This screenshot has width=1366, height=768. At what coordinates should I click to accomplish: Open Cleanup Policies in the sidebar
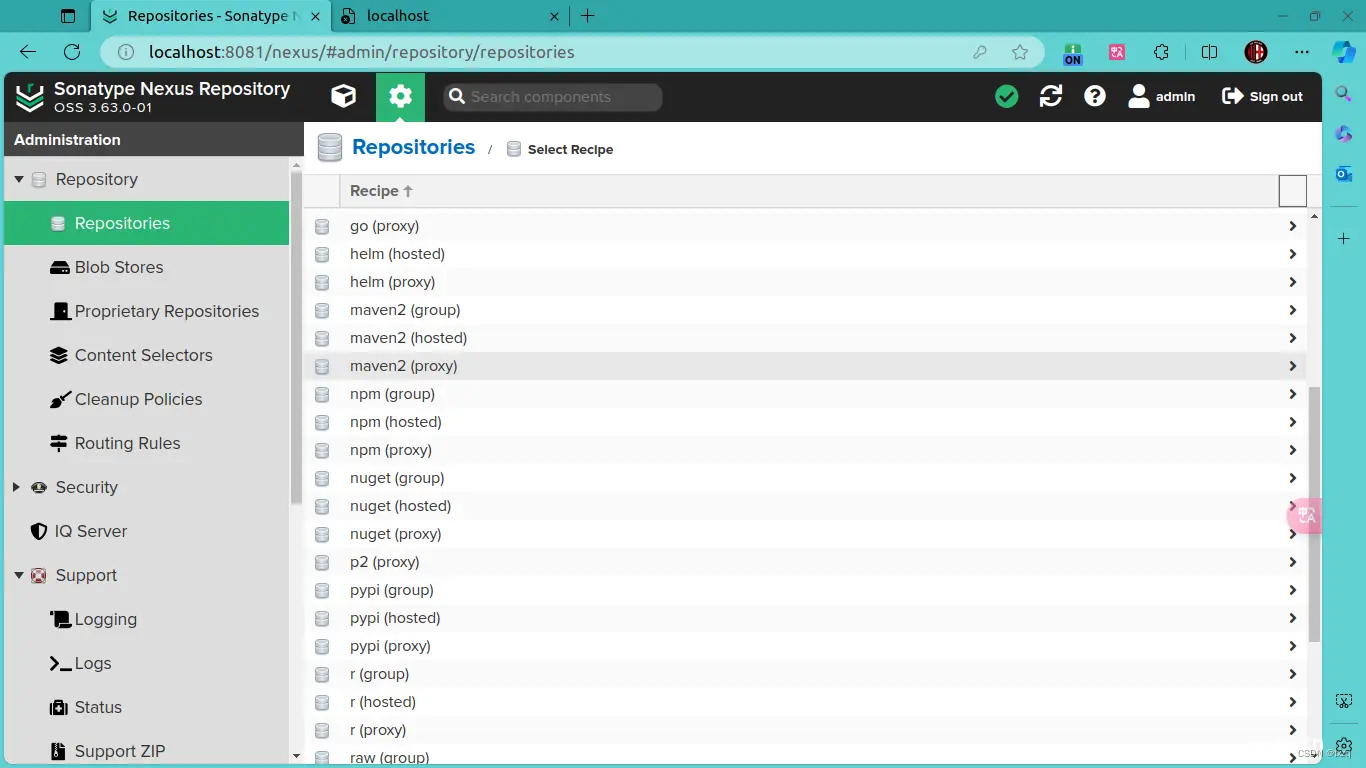click(146, 399)
